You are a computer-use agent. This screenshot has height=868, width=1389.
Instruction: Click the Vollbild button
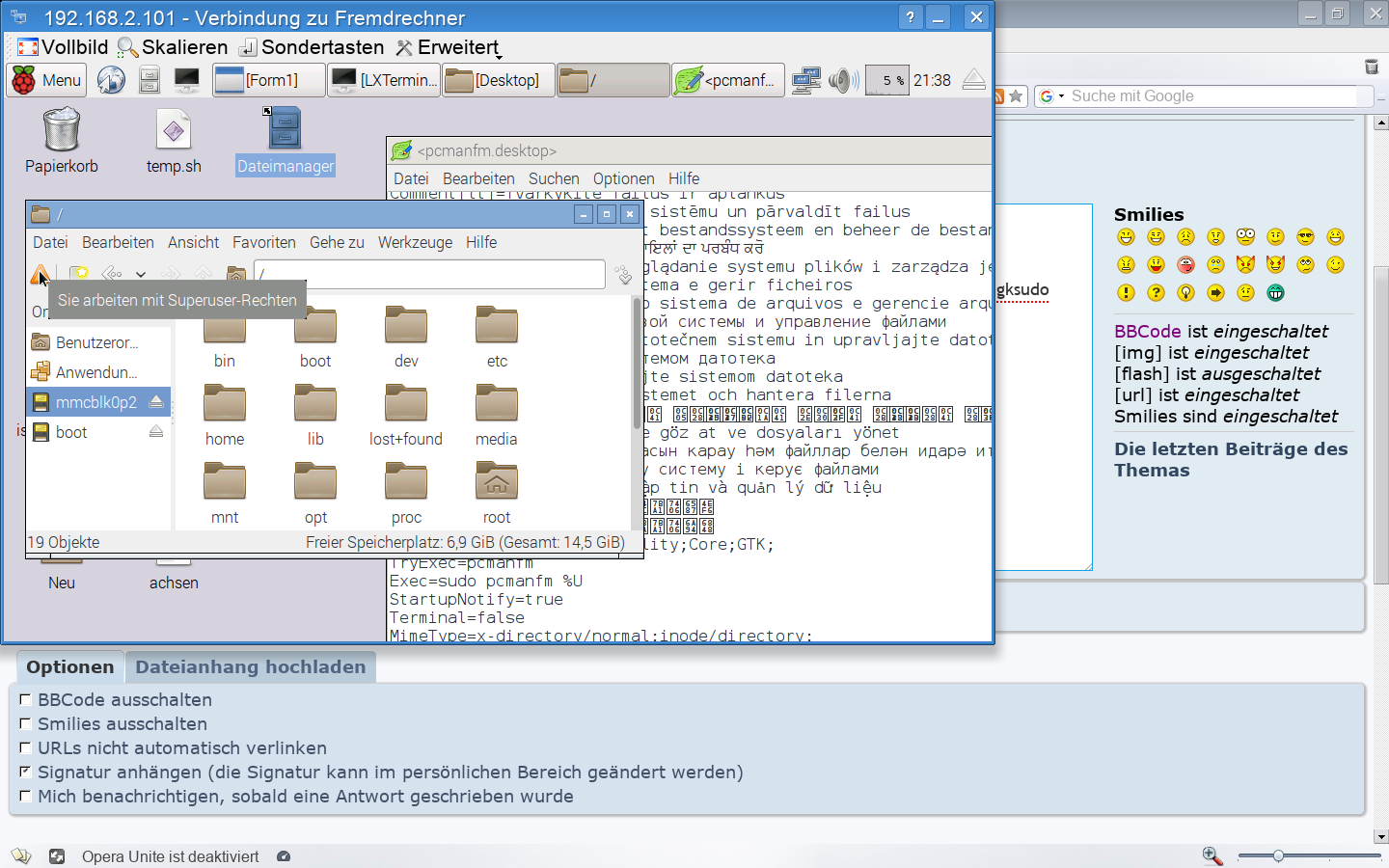(63, 47)
